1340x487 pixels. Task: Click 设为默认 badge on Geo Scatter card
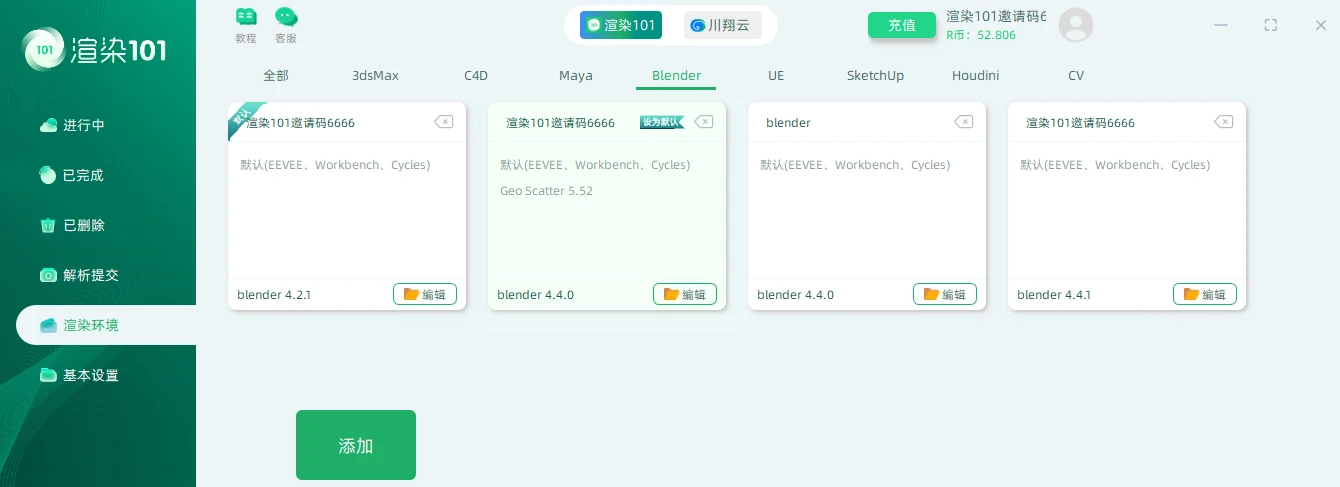tap(662, 122)
